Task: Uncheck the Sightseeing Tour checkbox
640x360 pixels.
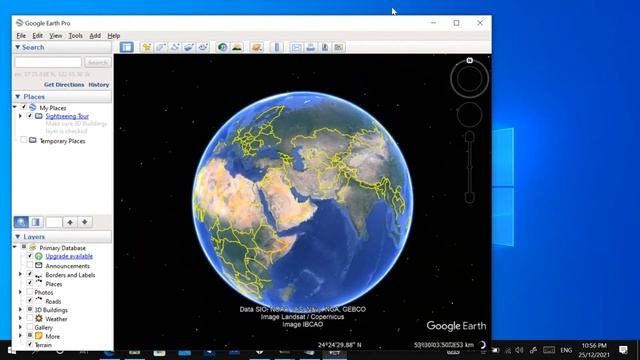Action: pyautogui.click(x=30, y=116)
